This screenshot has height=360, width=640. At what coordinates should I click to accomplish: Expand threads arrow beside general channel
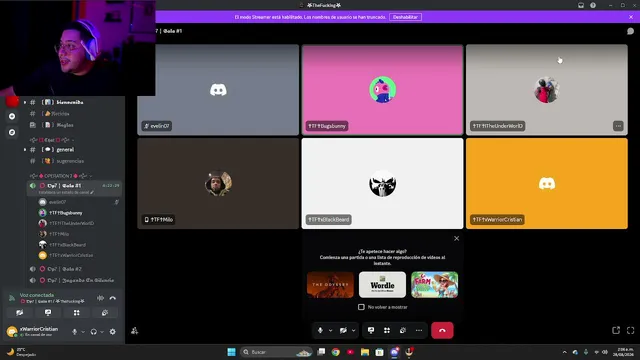(x=25, y=149)
